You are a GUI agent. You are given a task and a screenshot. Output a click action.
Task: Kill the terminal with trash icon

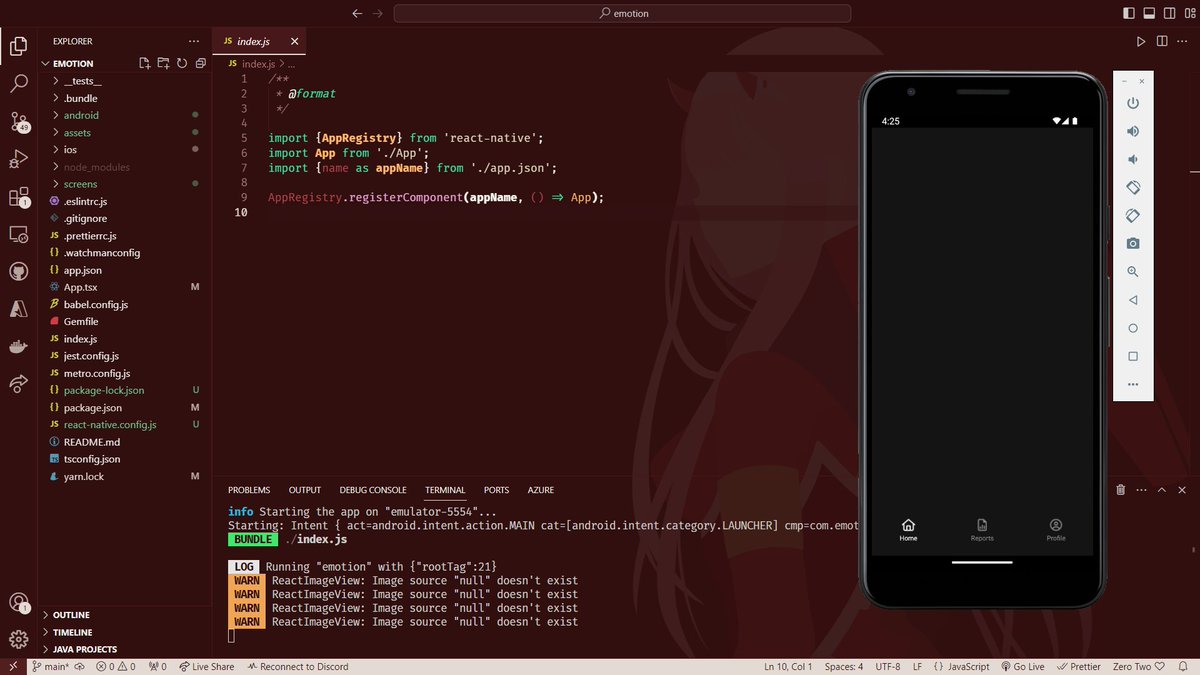point(1121,490)
